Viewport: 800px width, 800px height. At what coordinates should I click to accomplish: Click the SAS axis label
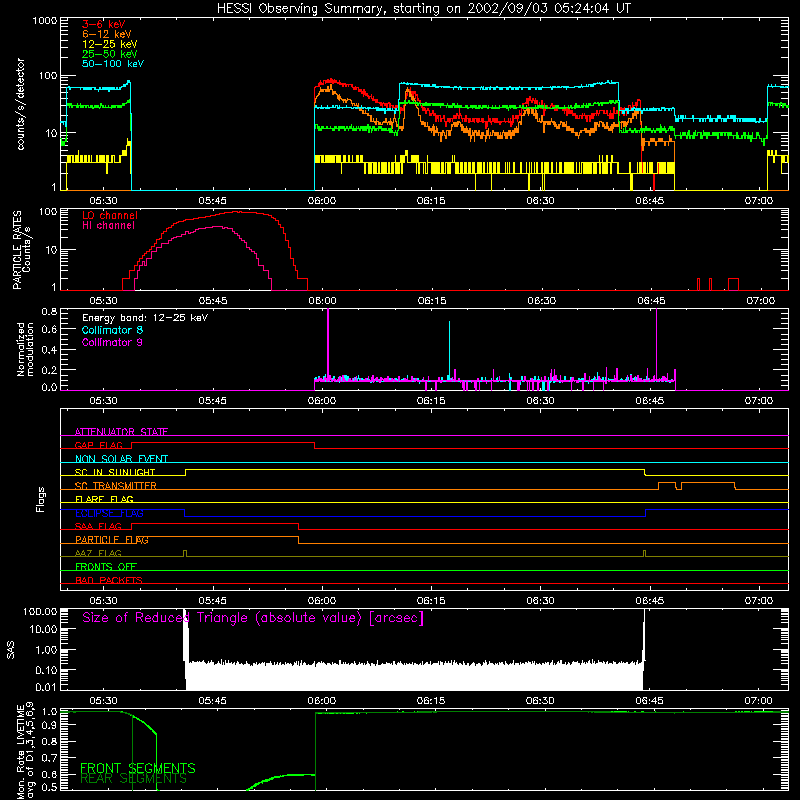click(x=10, y=650)
